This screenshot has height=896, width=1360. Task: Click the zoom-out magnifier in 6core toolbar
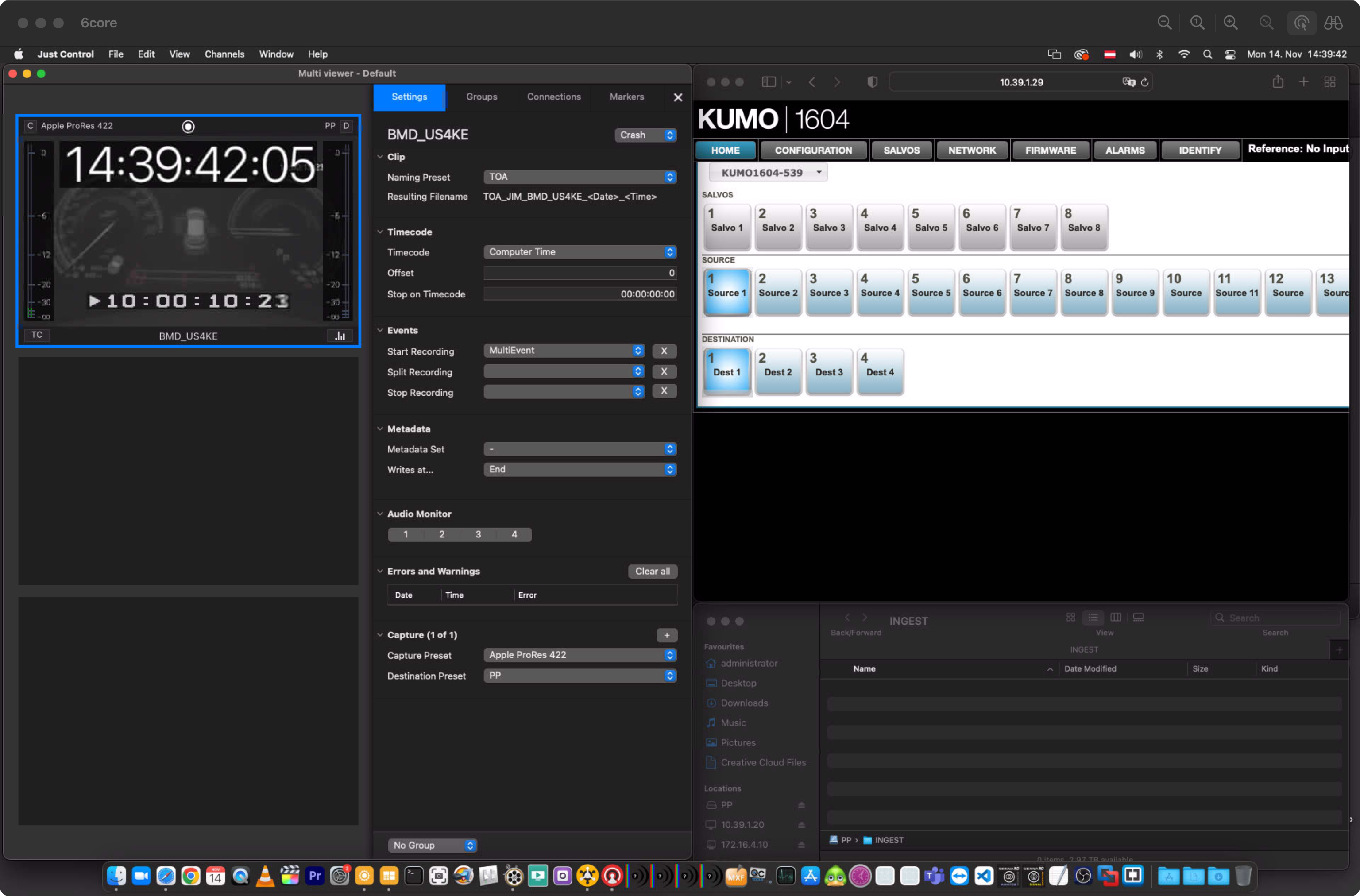[1165, 23]
